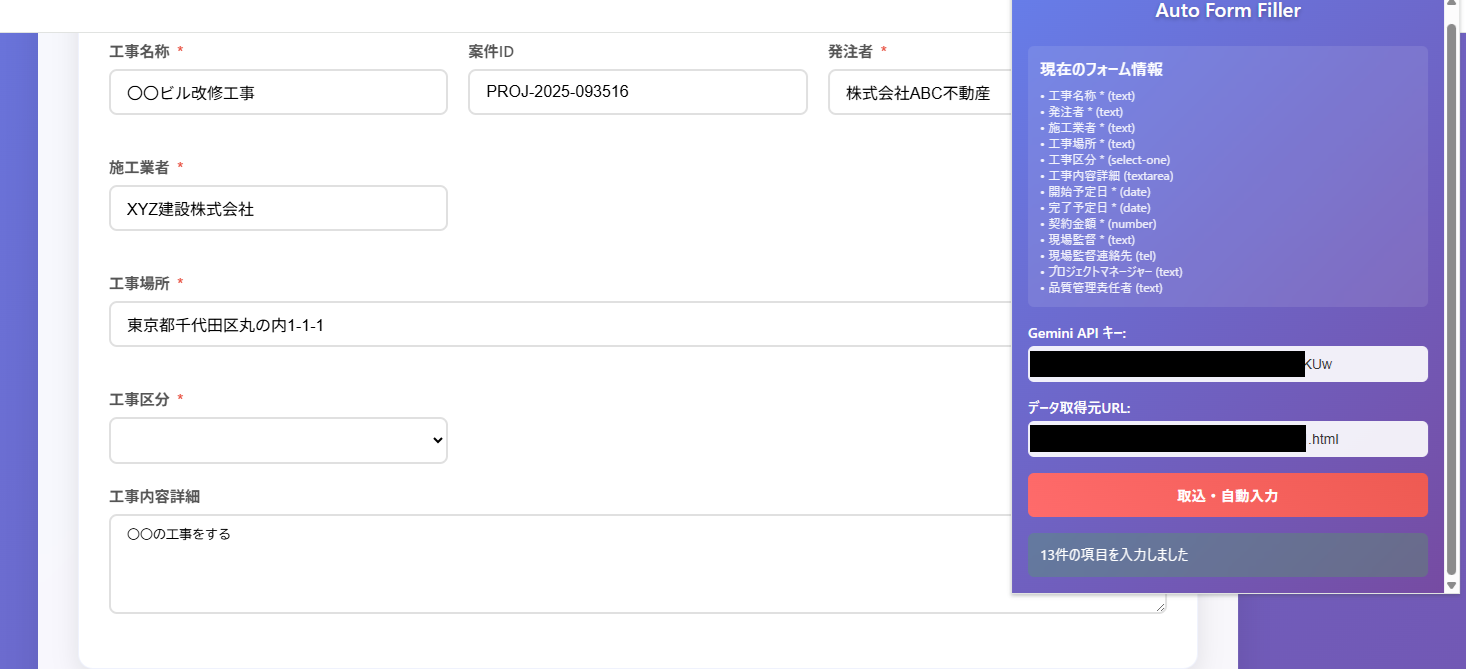Click the データ取得元URL field
Screen dimensions: 1466x669
pos(1227,438)
